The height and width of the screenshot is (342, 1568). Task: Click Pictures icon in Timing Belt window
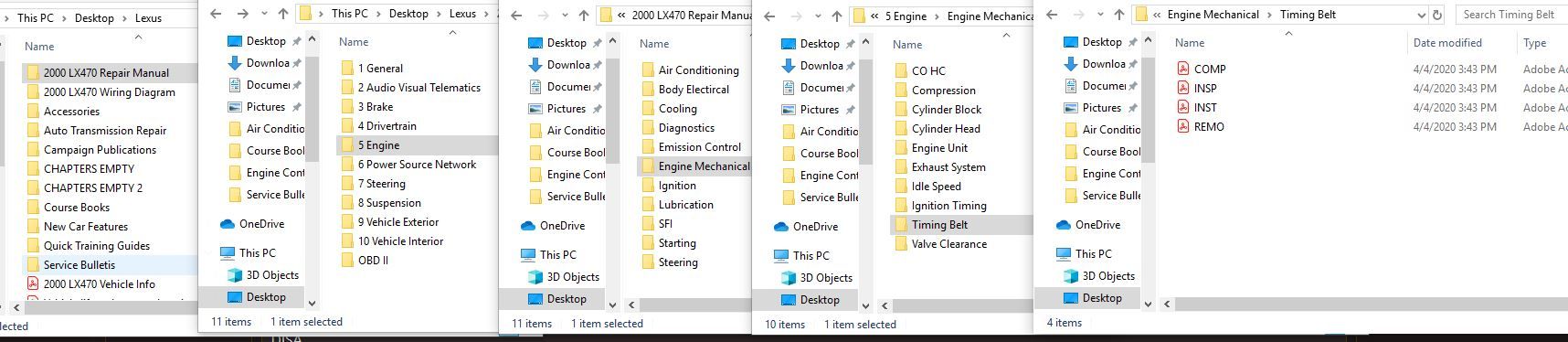pos(1071,107)
